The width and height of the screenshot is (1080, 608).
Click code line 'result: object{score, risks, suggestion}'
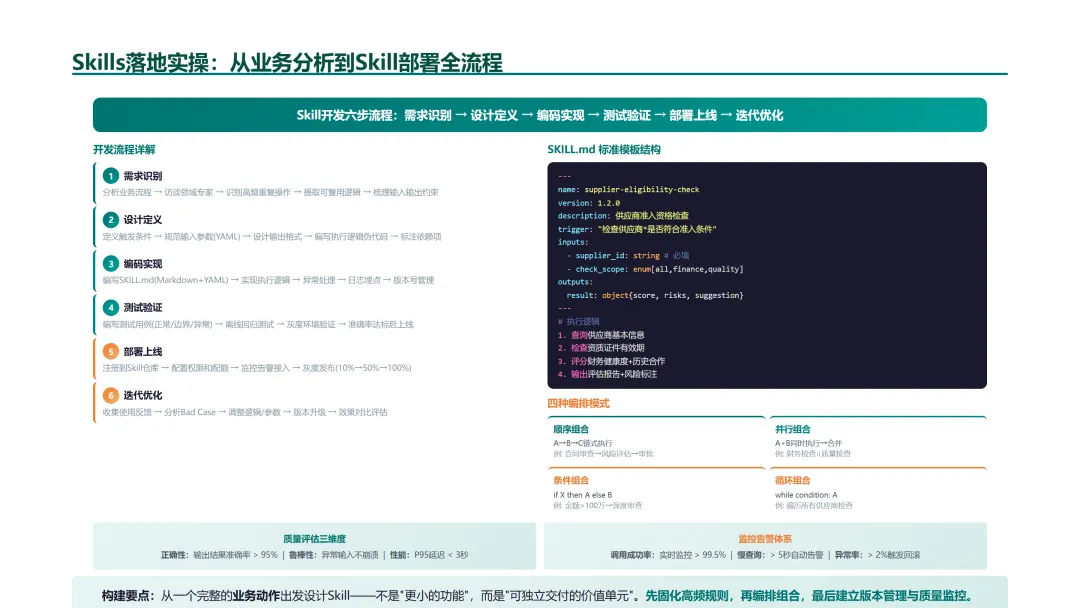tap(654, 295)
